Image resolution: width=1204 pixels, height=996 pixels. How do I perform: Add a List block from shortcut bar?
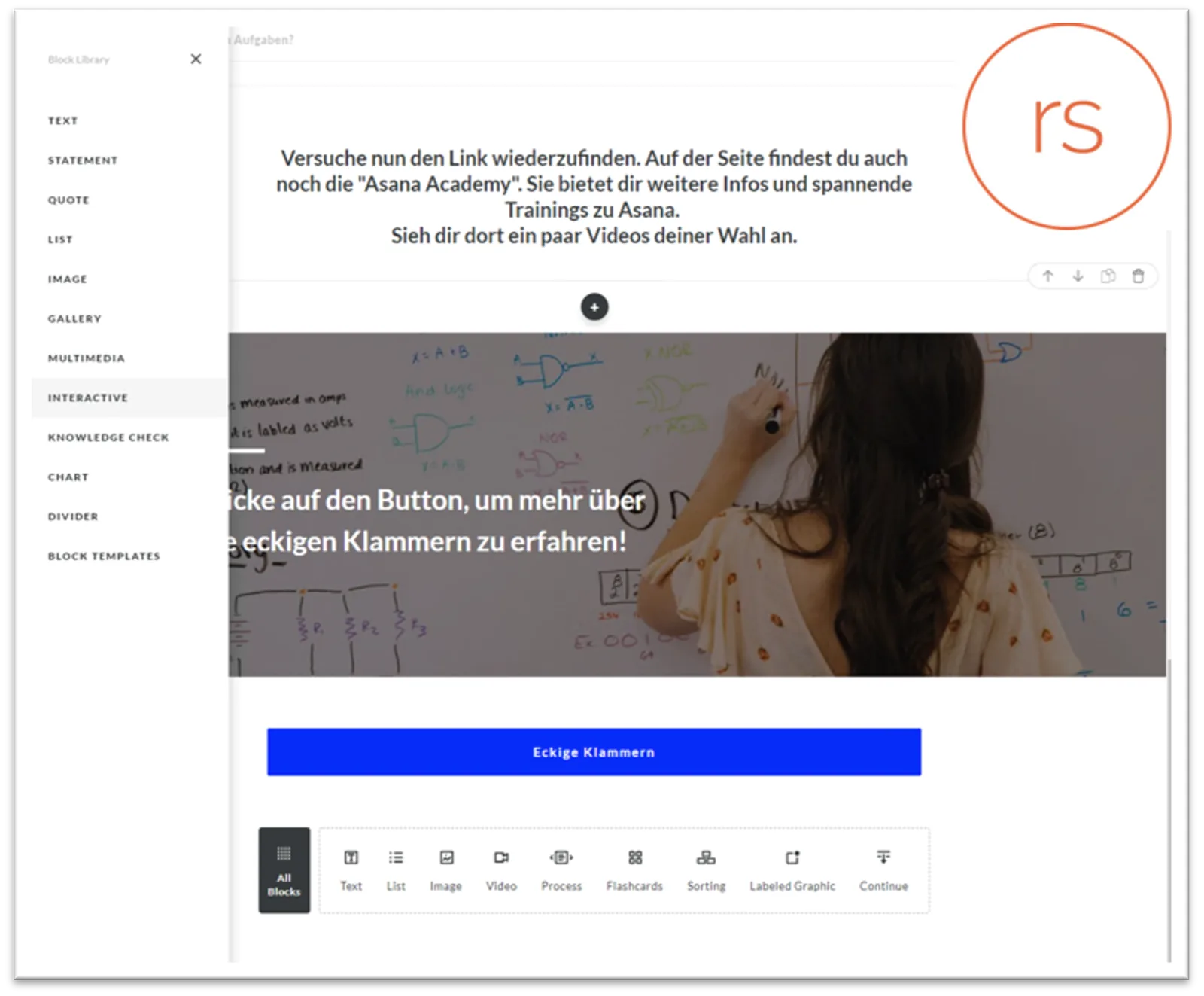tap(396, 870)
